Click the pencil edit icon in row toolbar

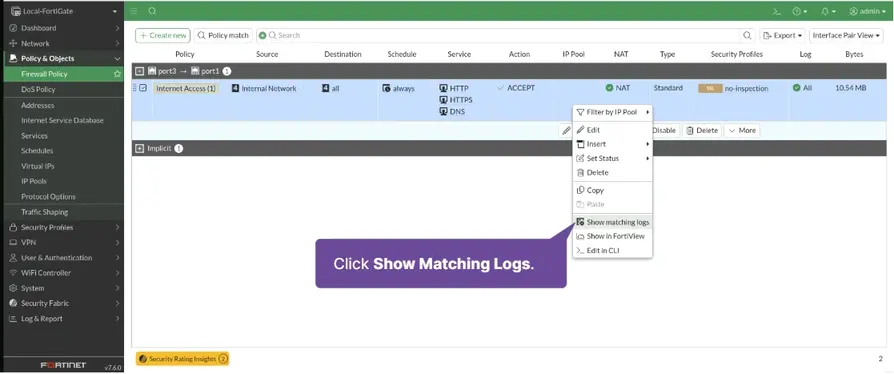click(566, 131)
